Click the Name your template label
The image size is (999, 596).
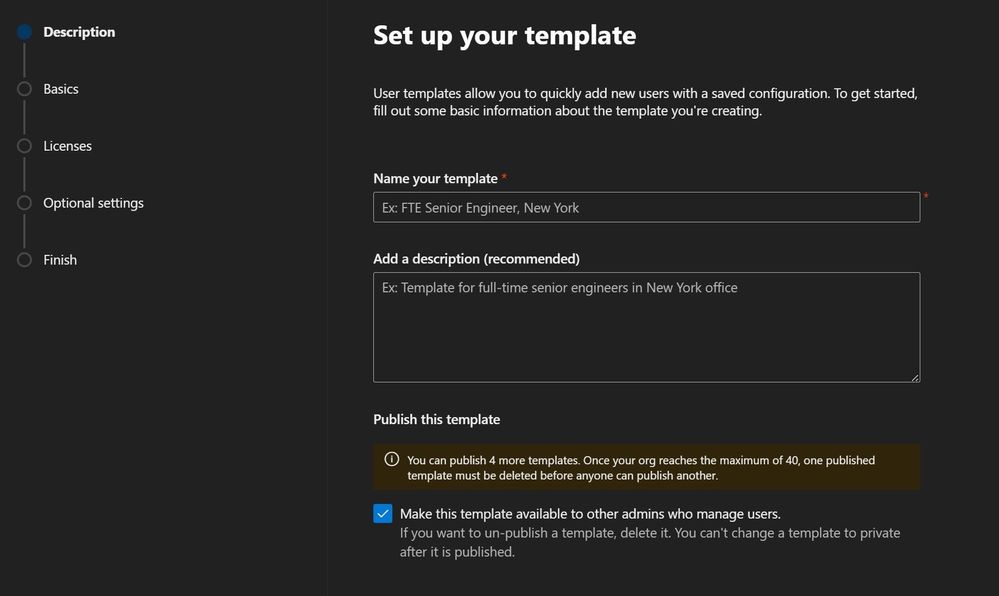click(x=435, y=178)
